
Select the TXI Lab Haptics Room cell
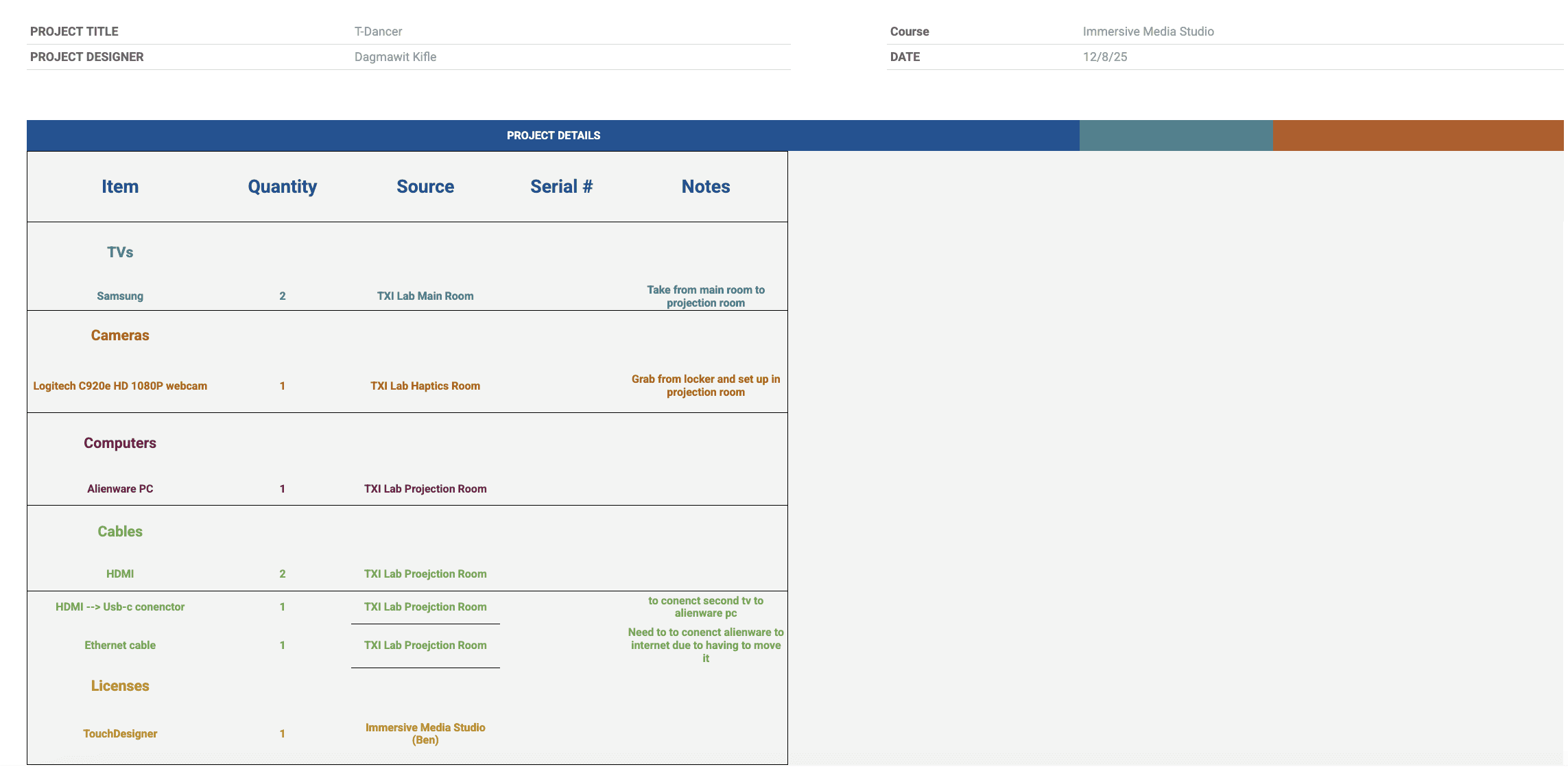[425, 386]
